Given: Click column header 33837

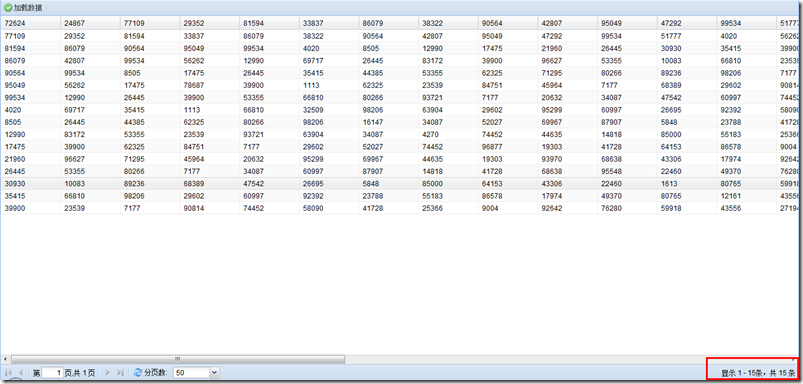Looking at the screenshot, I should pyautogui.click(x=329, y=23).
